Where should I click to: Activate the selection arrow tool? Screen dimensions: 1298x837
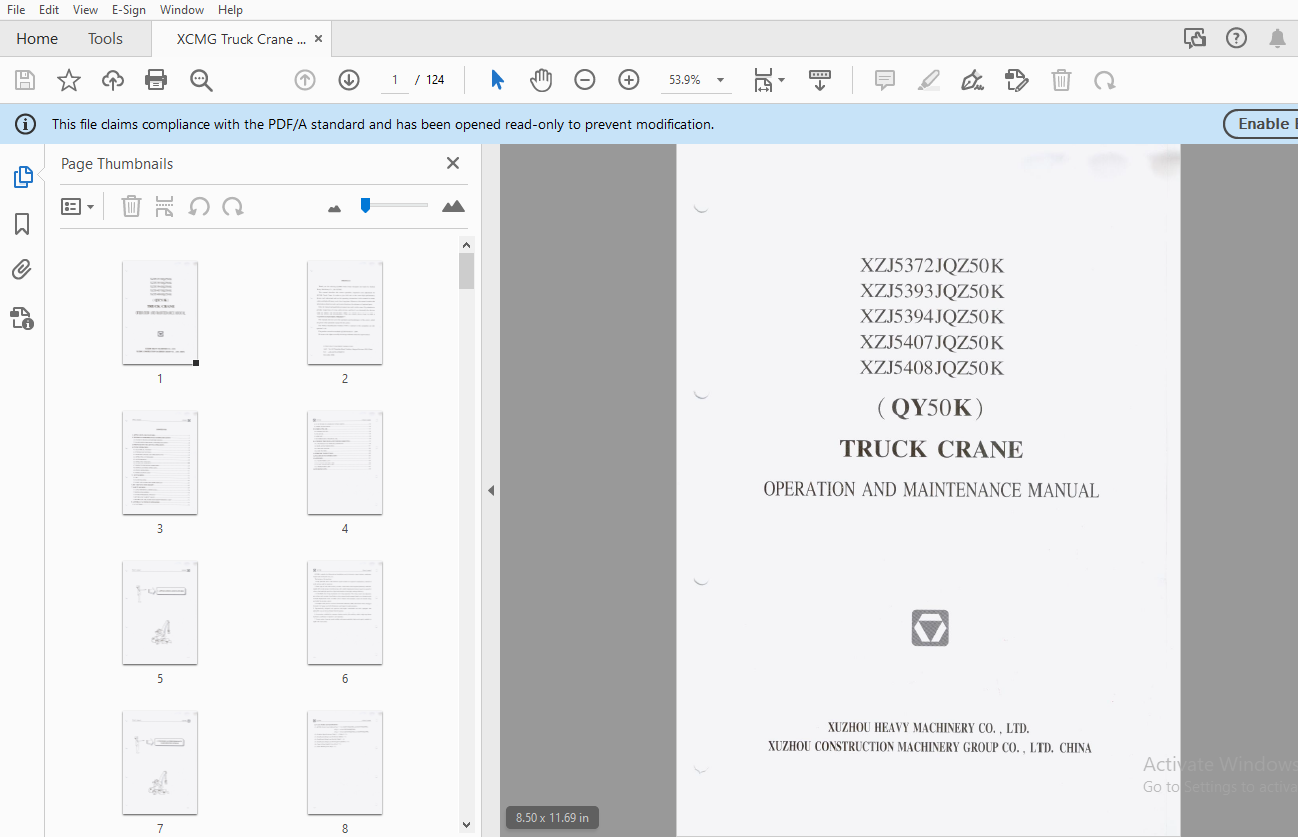[x=497, y=80]
